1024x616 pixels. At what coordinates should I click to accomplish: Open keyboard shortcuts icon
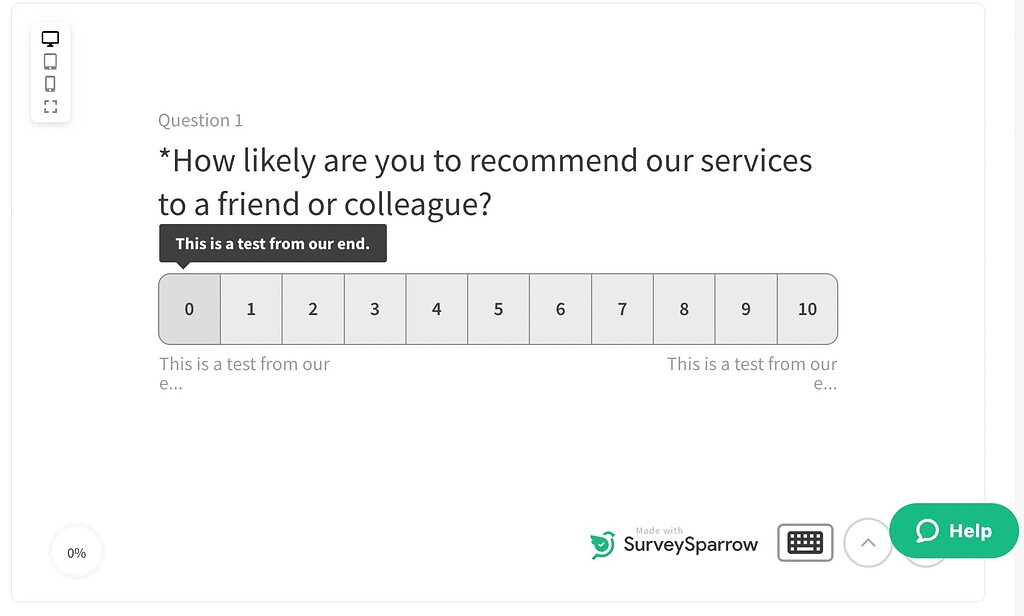click(x=805, y=542)
